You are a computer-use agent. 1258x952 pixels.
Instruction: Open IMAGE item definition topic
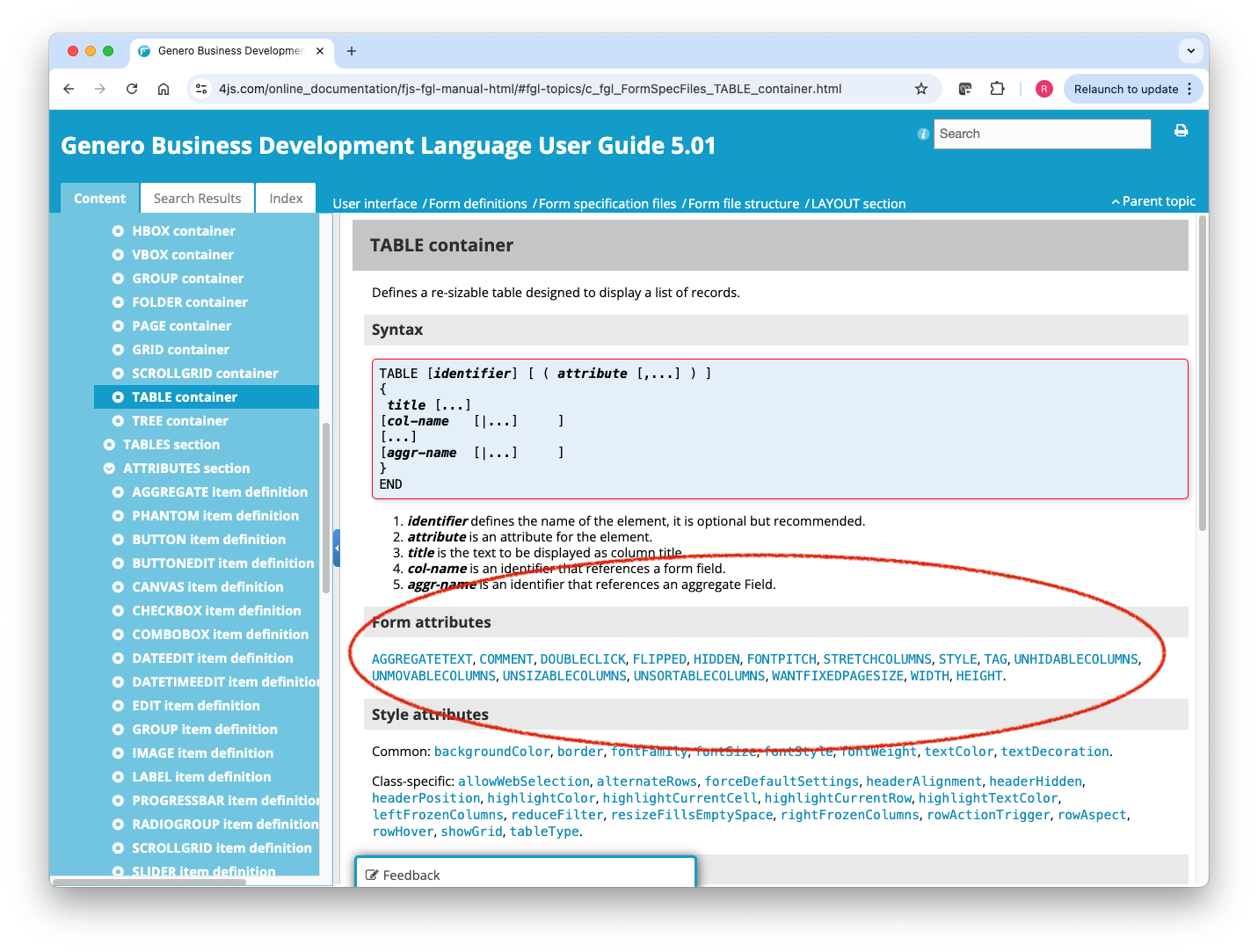tap(203, 753)
